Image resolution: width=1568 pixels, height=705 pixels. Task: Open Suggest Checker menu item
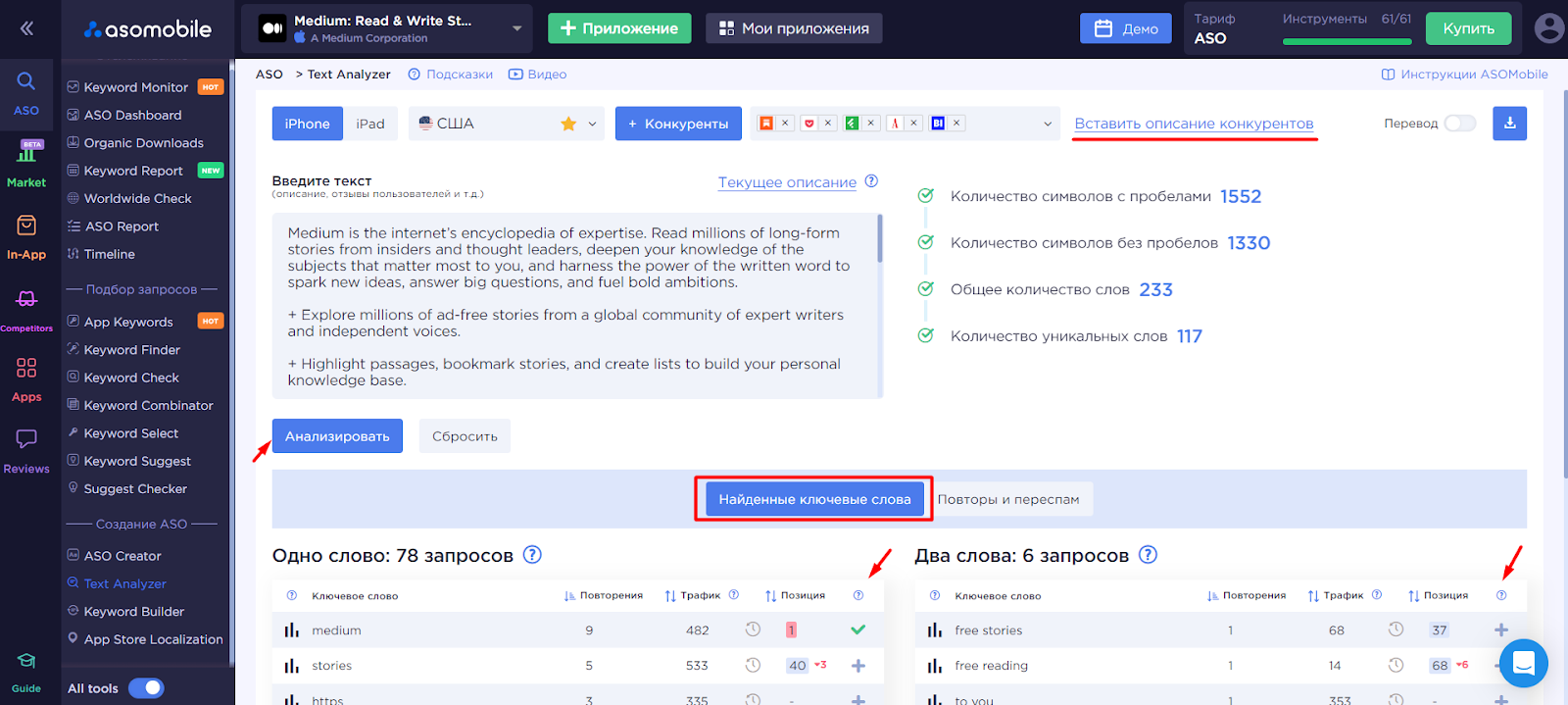134,489
